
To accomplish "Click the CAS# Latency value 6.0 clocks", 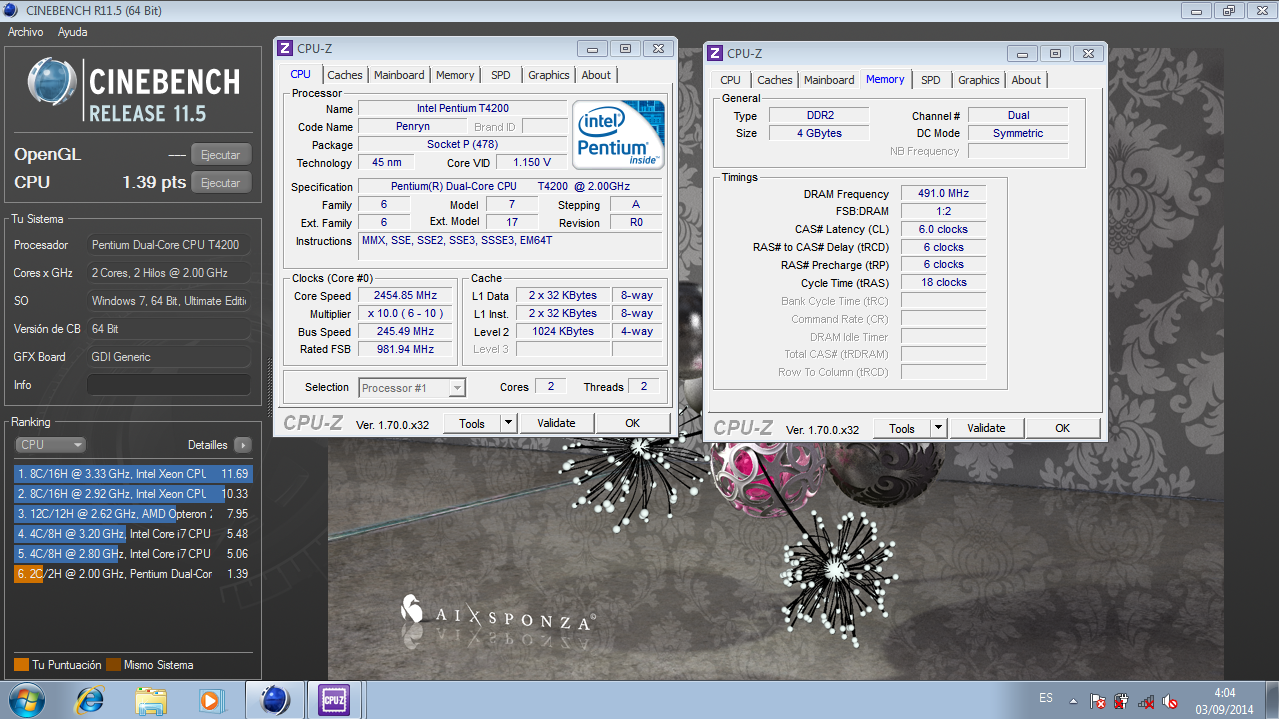I will pyautogui.click(x=943, y=229).
